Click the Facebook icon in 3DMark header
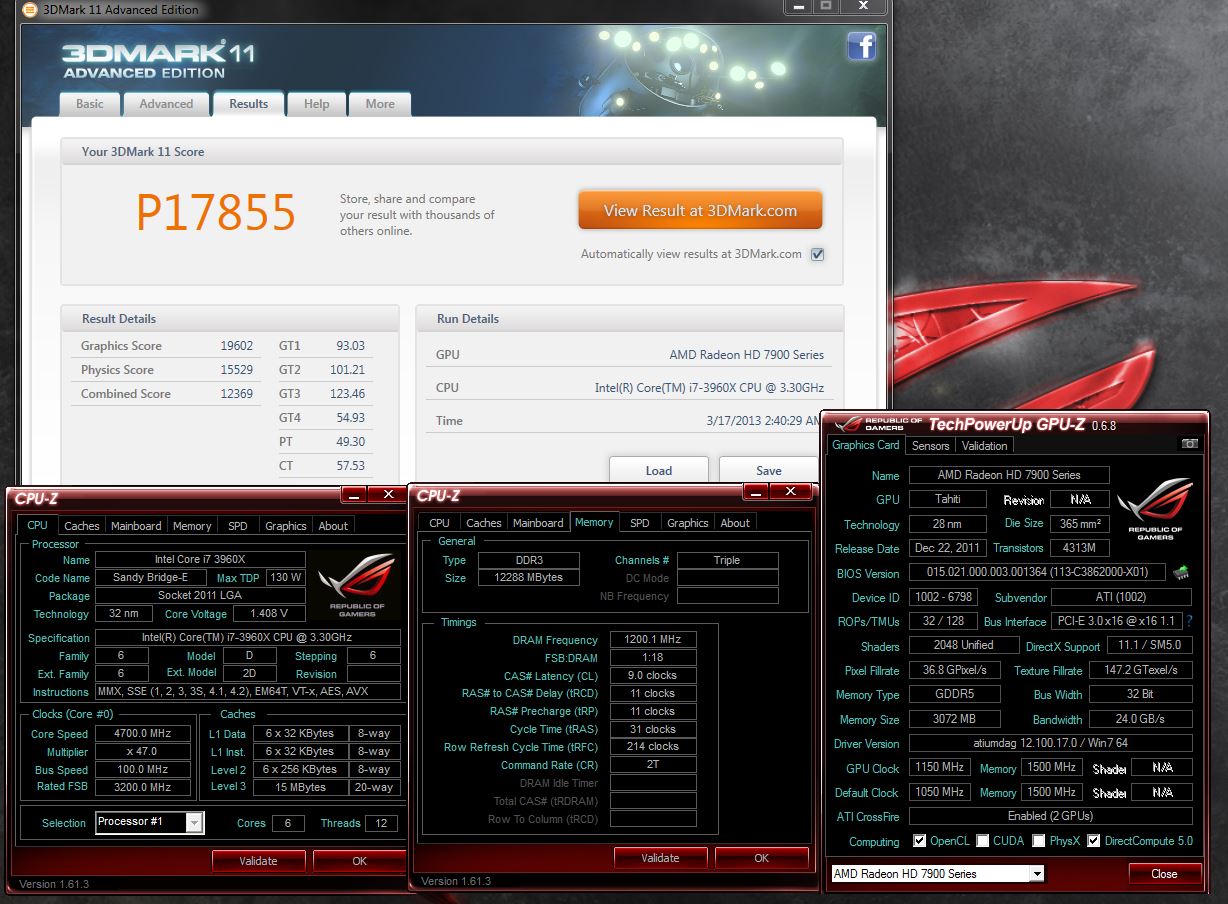The image size is (1228, 904). point(861,47)
